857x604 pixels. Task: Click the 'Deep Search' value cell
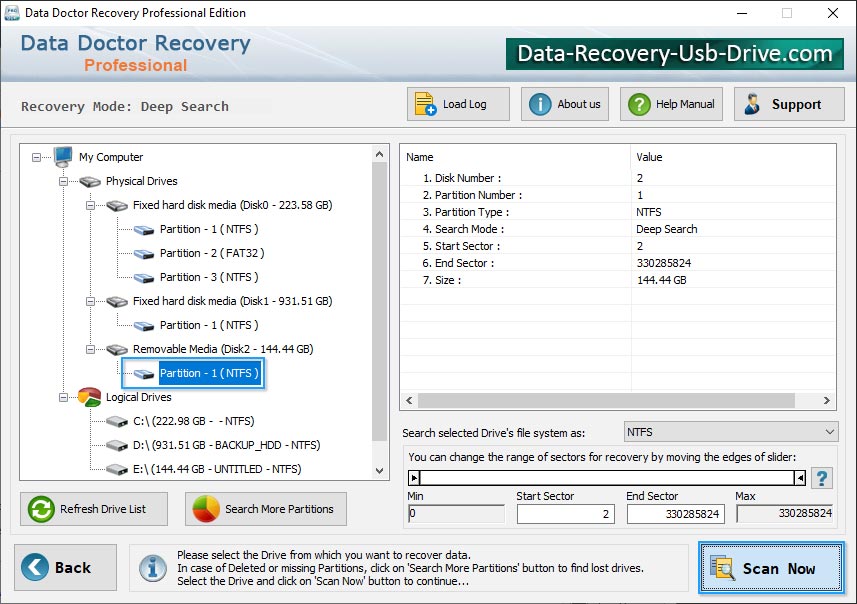pos(667,230)
